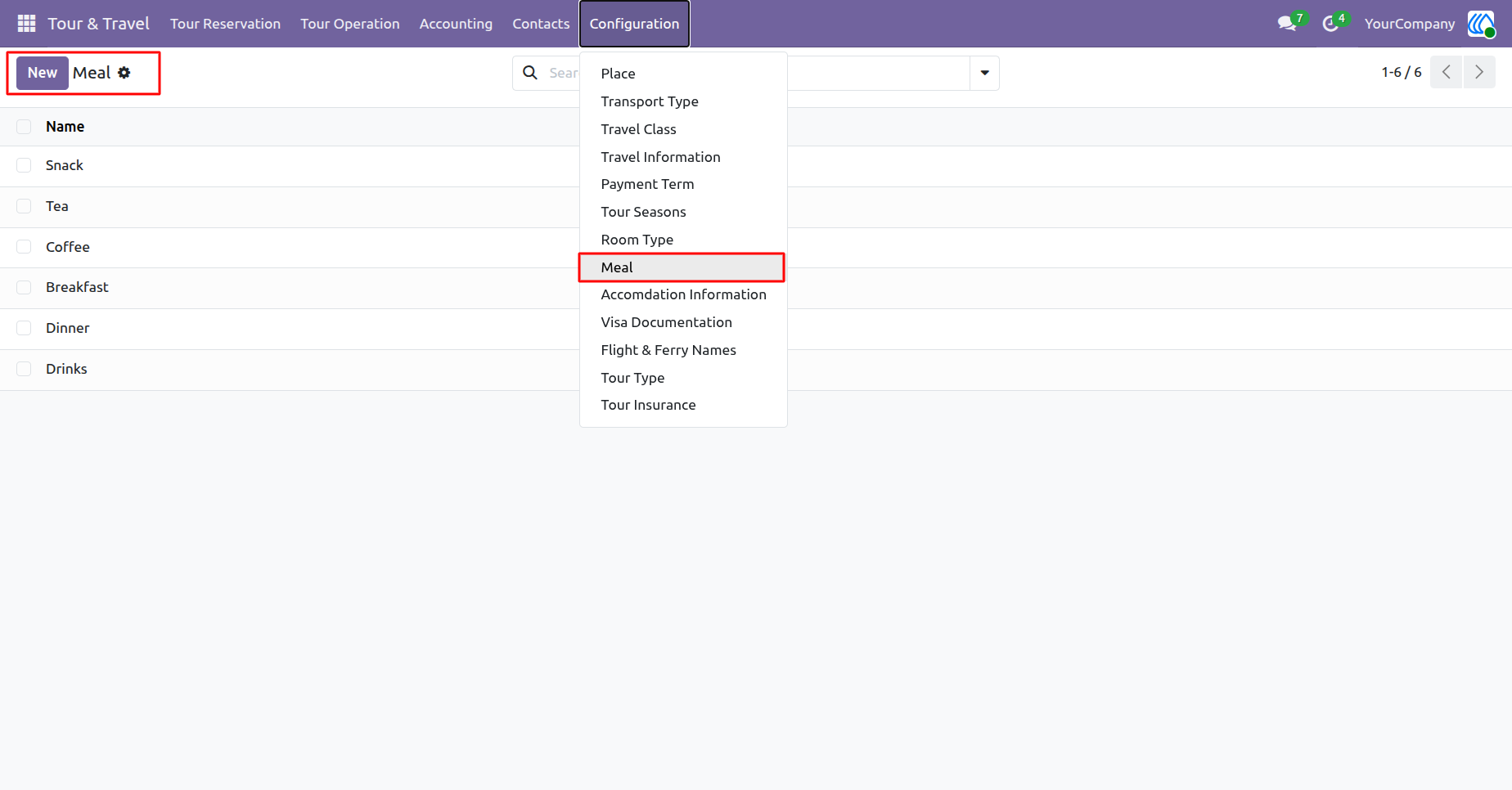Open Payment Term menu entry
1512x790 pixels.
(x=683, y=184)
